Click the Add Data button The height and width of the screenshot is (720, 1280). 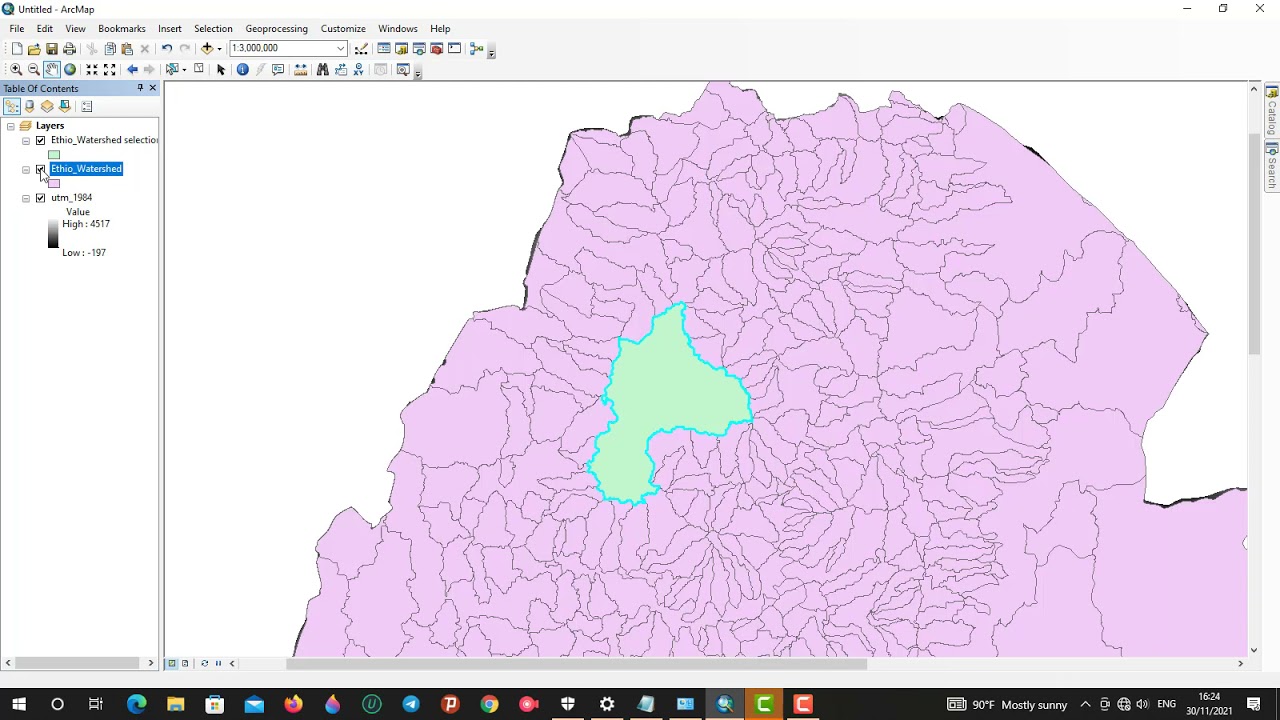(207, 48)
